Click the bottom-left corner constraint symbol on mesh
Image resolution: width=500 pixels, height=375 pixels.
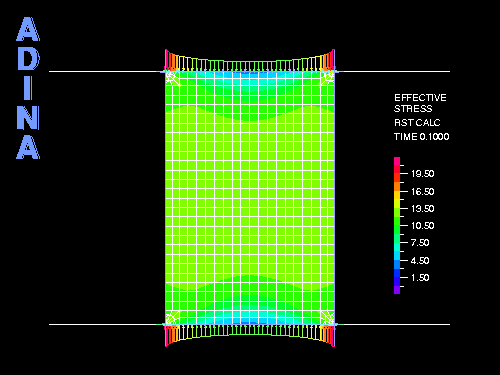point(172,317)
